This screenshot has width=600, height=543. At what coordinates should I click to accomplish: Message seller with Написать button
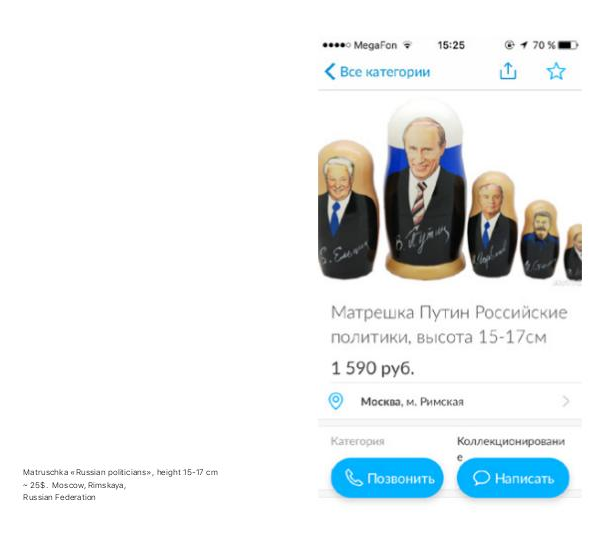pyautogui.click(x=513, y=478)
